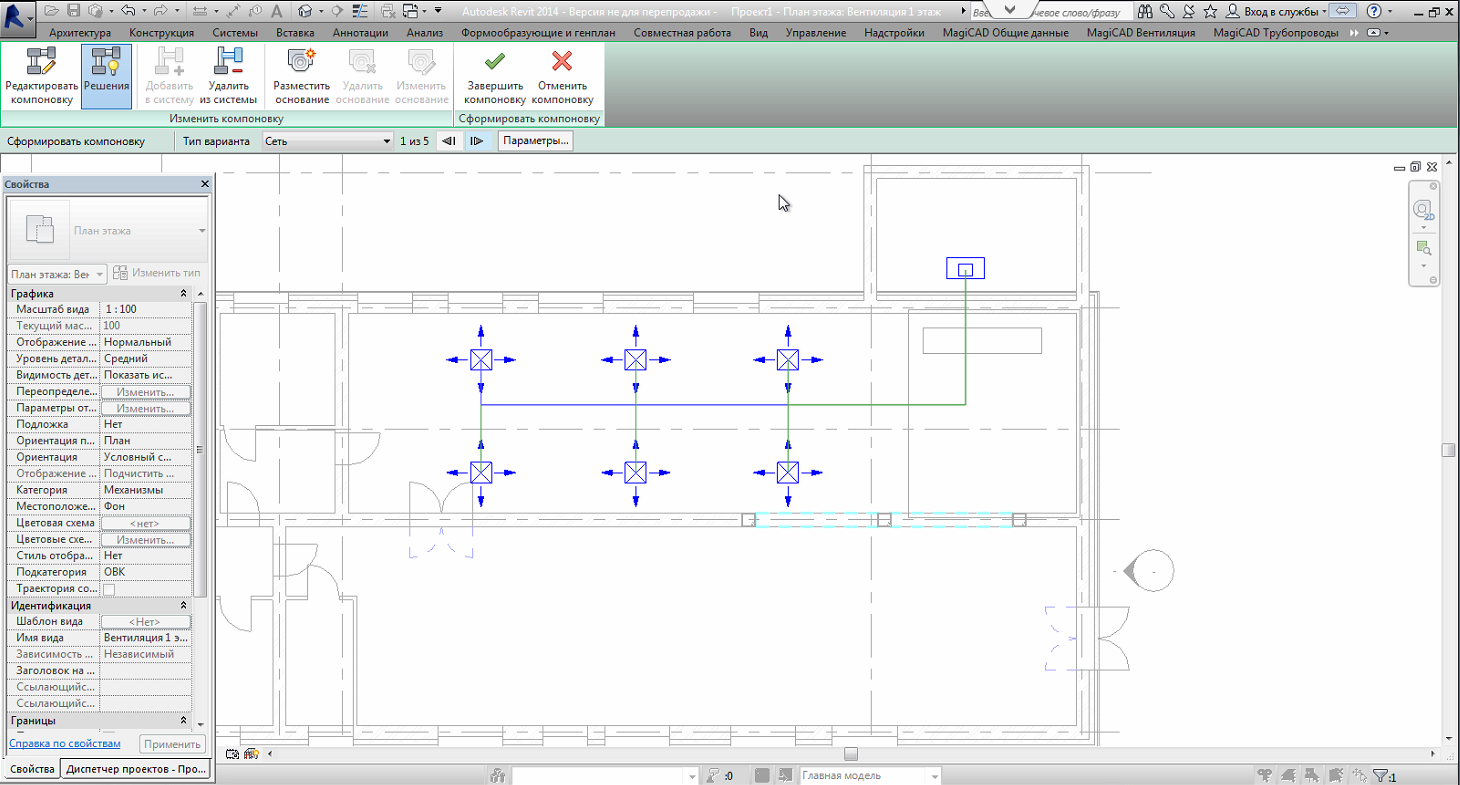
Task: Click the blue air handling unit symbol in plan
Action: pos(965,268)
